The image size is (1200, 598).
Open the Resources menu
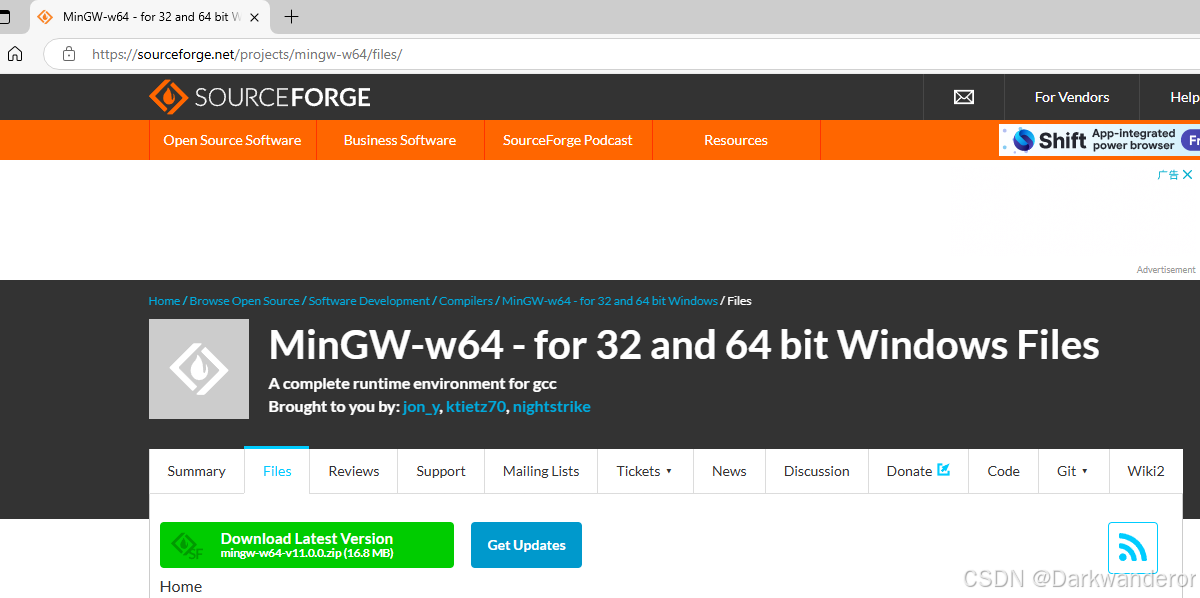736,140
